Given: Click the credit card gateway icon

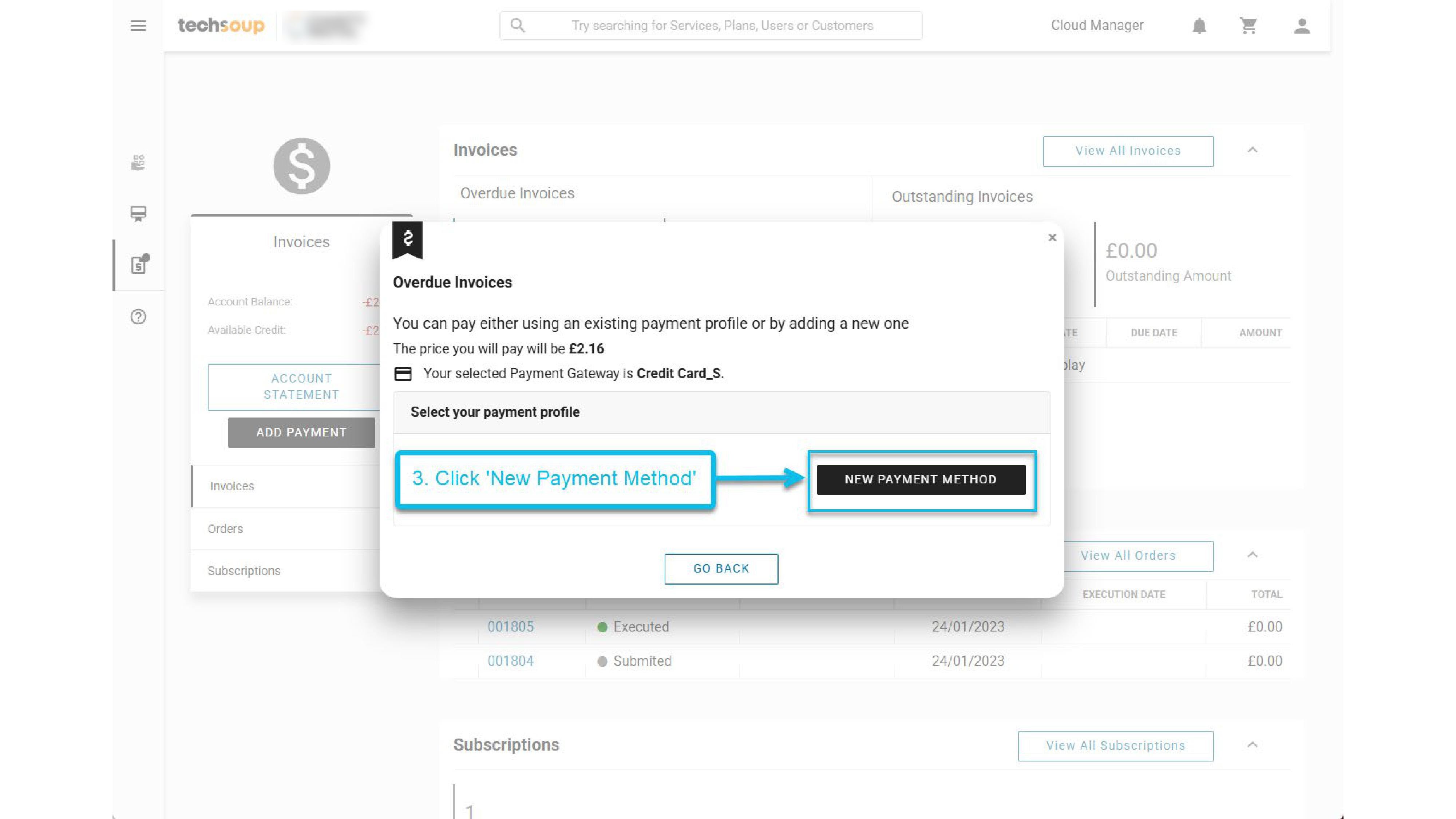Looking at the screenshot, I should pyautogui.click(x=403, y=373).
